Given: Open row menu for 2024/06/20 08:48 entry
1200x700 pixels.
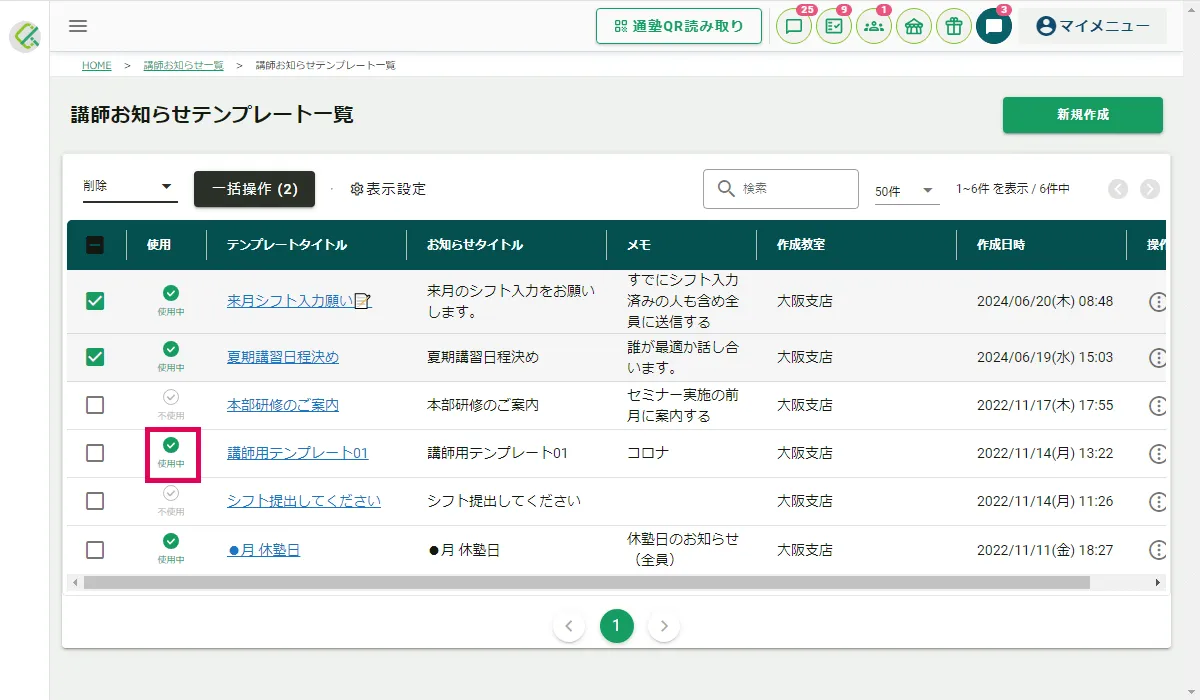Looking at the screenshot, I should 1158,301.
